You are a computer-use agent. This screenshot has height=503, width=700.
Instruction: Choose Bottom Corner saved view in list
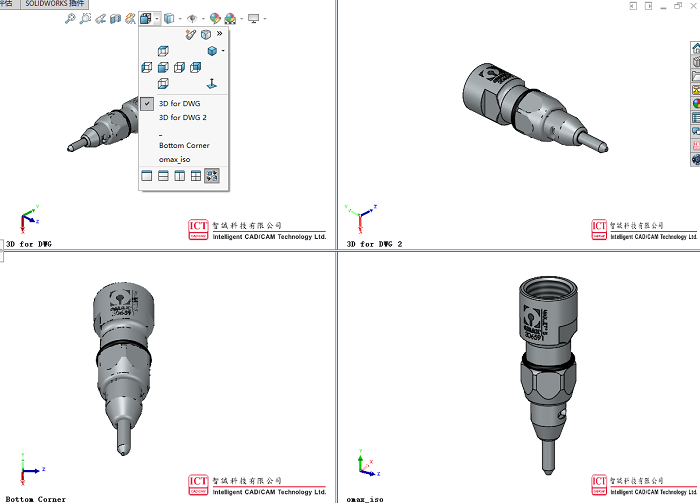184,145
